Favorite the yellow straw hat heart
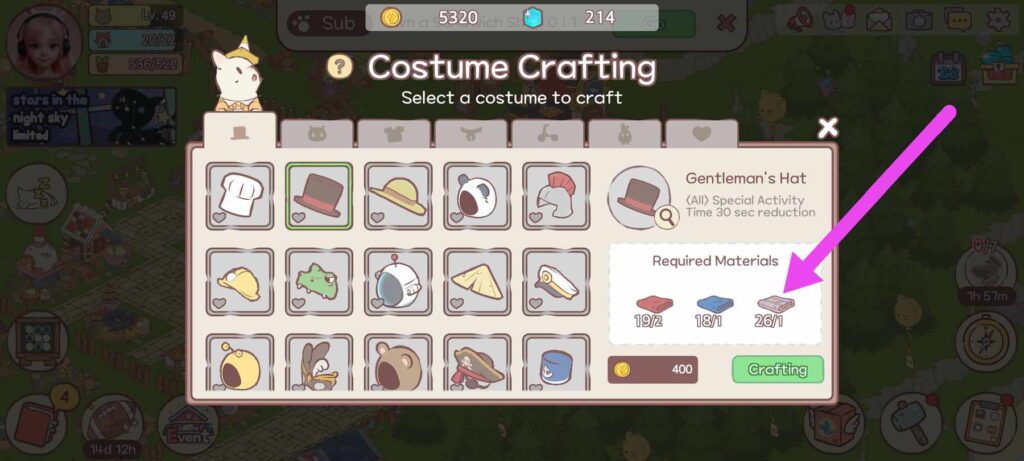Image resolution: width=1024 pixels, height=461 pixels. pyautogui.click(x=377, y=217)
